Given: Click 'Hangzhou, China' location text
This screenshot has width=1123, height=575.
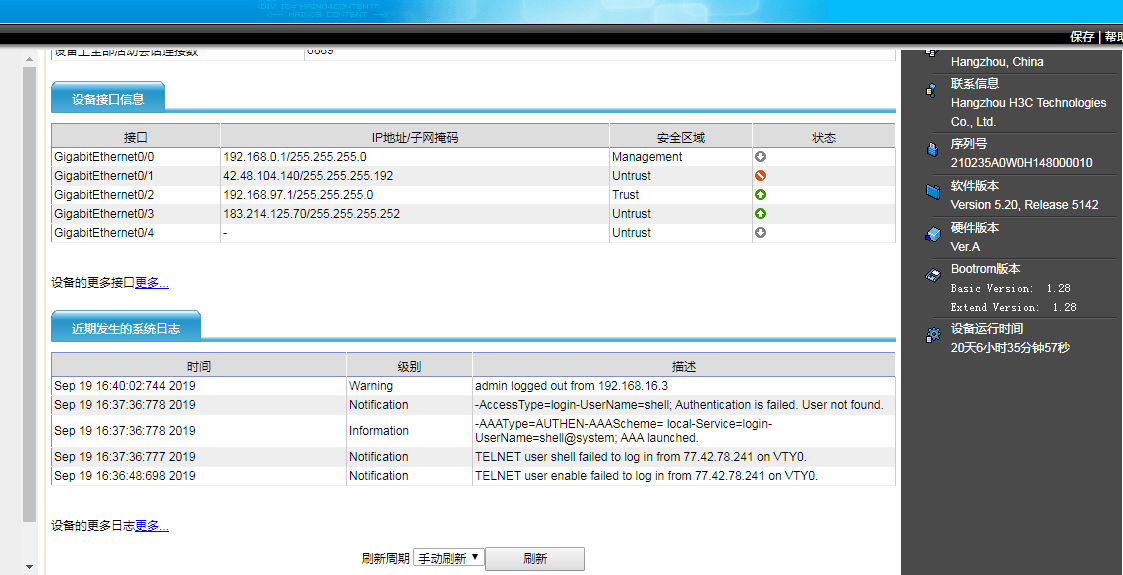Looking at the screenshot, I should tap(997, 62).
